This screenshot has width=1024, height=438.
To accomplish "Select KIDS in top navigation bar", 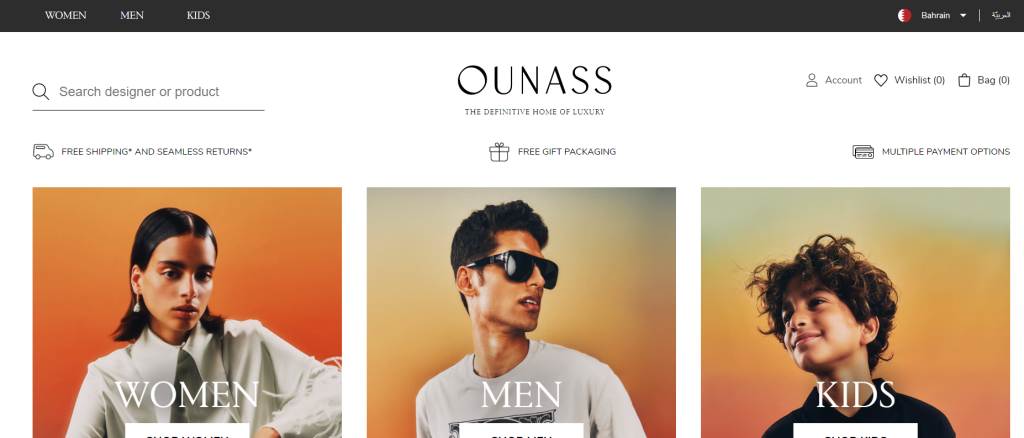I will pos(199,16).
